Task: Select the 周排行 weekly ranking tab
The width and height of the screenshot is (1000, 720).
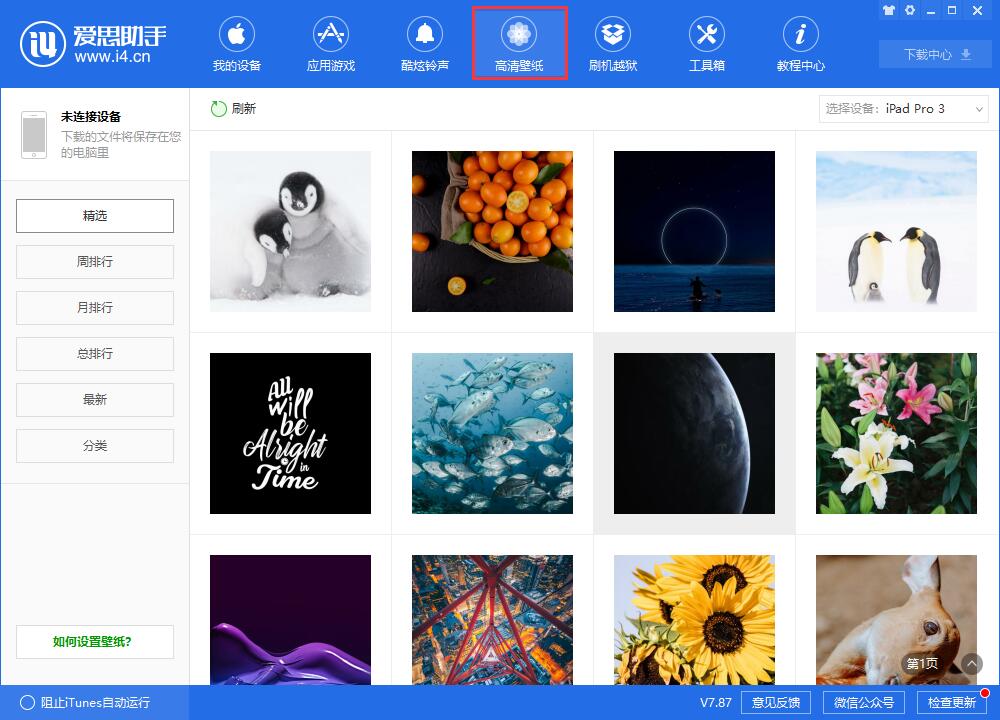Action: (95, 262)
